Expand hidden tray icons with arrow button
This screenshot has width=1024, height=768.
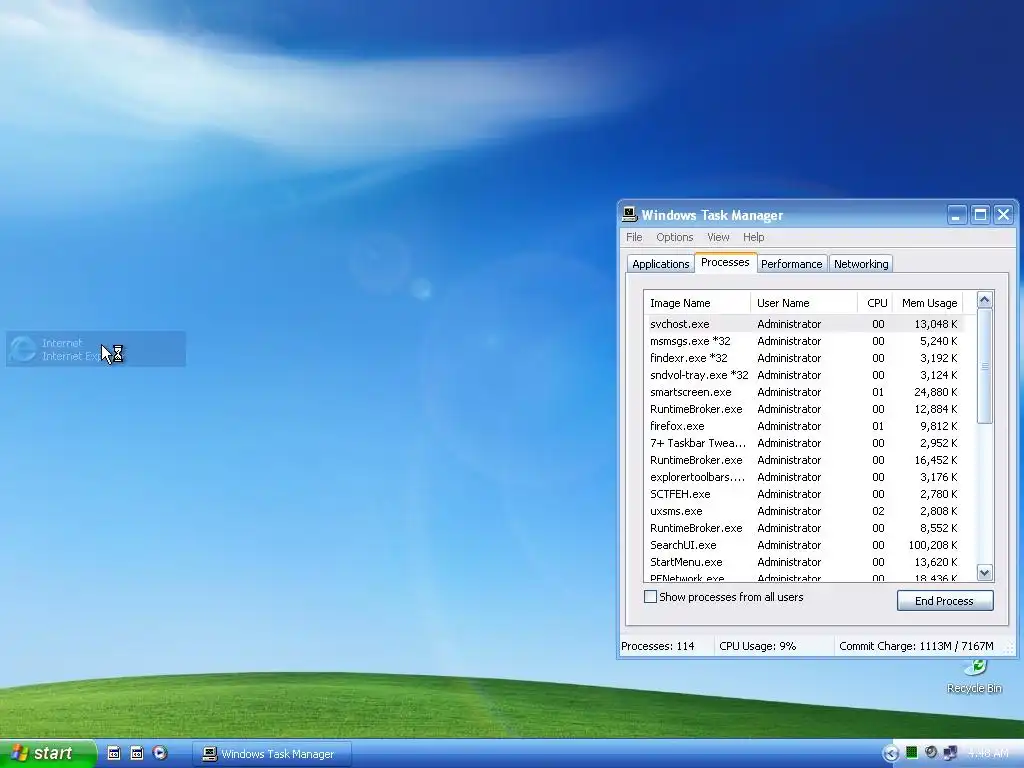[x=890, y=754]
